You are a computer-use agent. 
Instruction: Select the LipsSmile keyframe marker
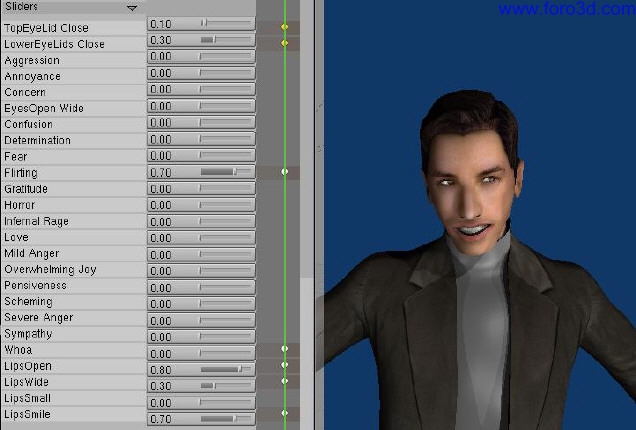tap(285, 413)
